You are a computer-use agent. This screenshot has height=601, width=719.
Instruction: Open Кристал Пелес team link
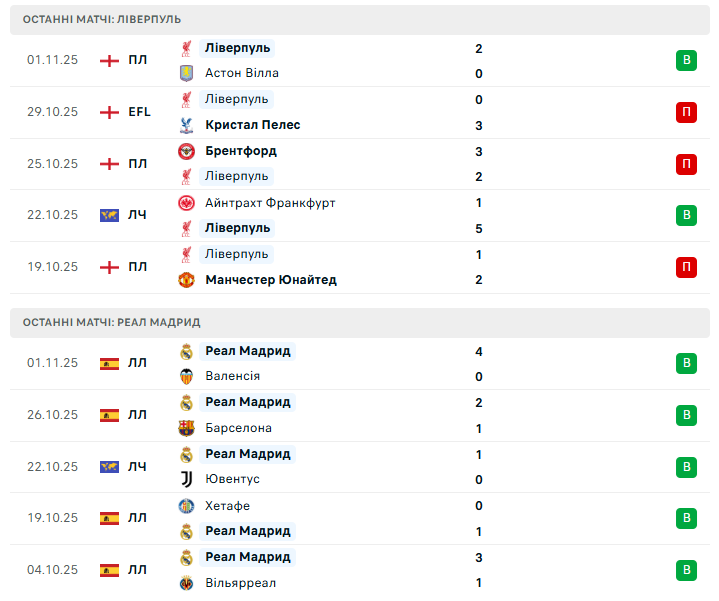[252, 125]
